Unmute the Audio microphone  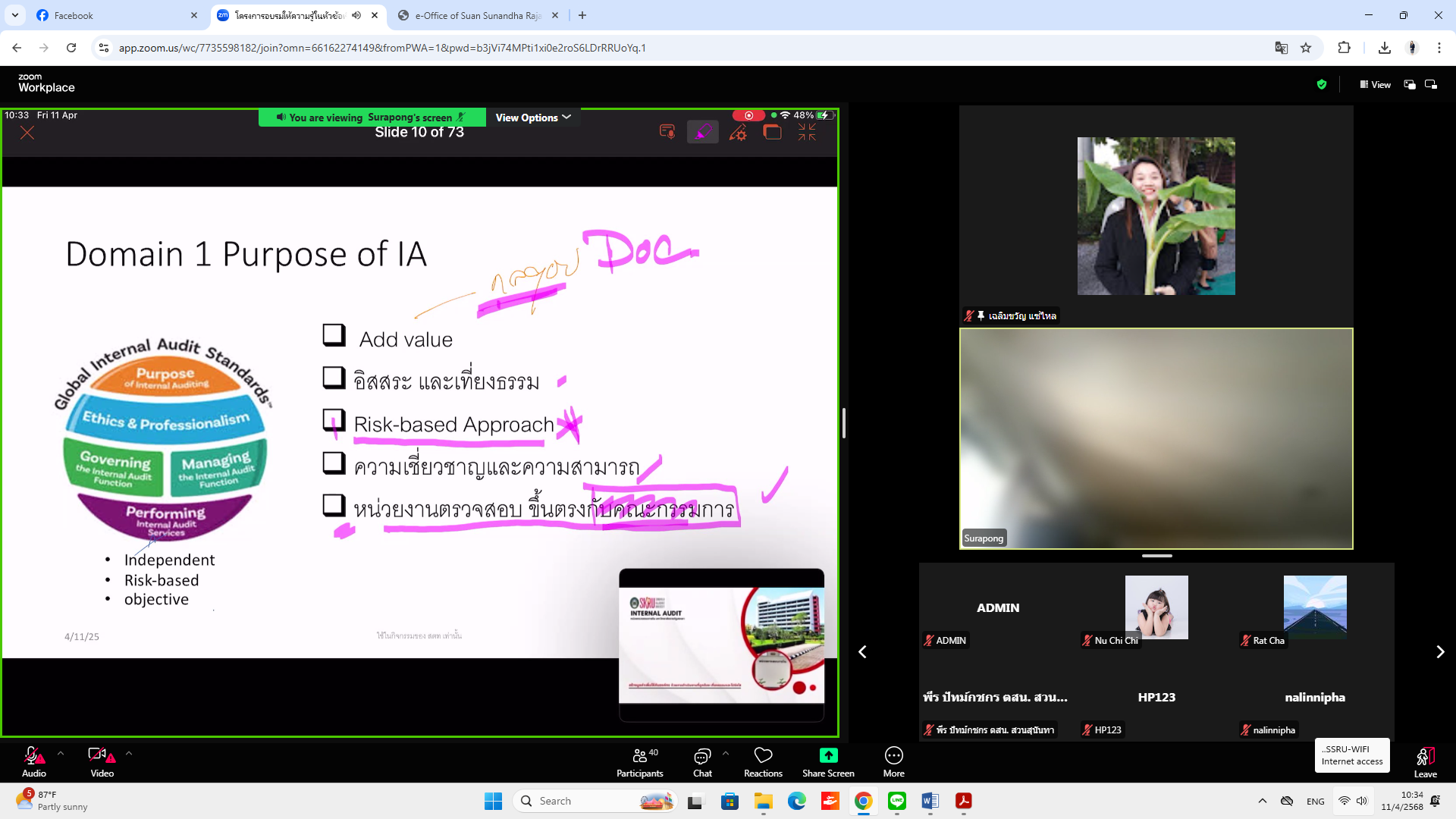point(33,761)
